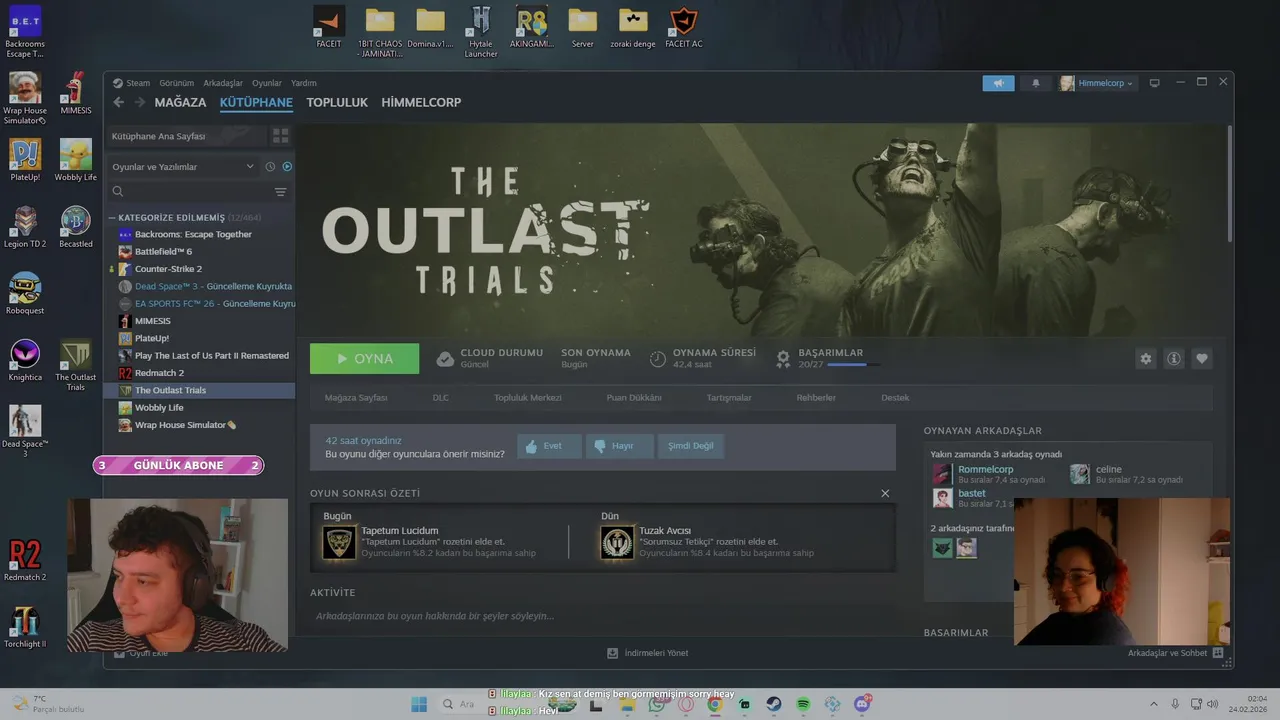
Task: Open the Windows Start menu
Action: (418, 704)
